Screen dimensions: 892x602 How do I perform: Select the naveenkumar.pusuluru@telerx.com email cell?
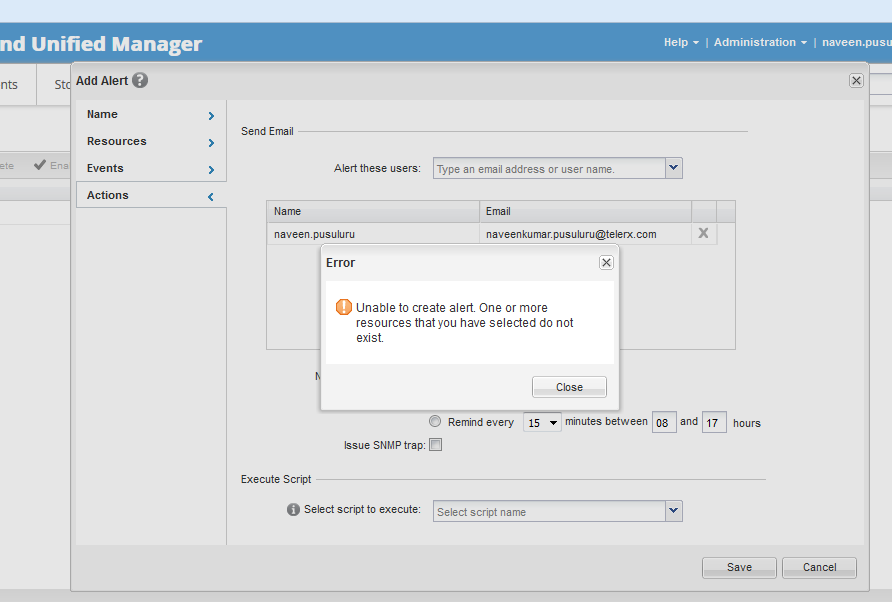(x=585, y=234)
